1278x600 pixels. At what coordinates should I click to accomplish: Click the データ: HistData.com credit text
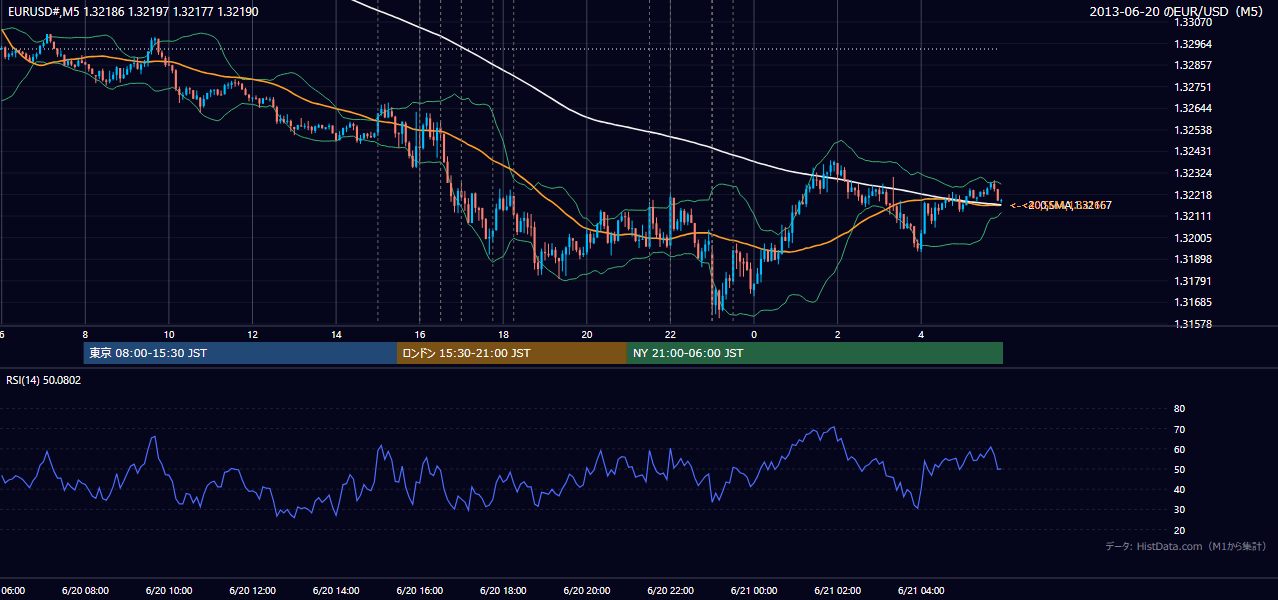(x=1185, y=547)
